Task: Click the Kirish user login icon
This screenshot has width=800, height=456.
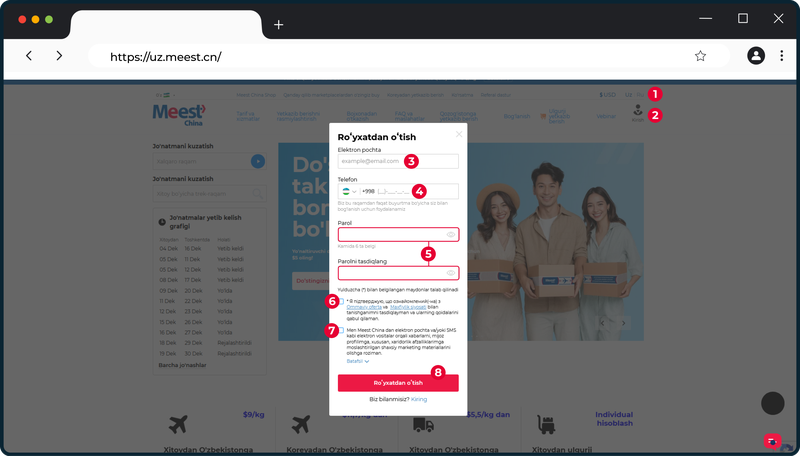Action: (x=638, y=113)
